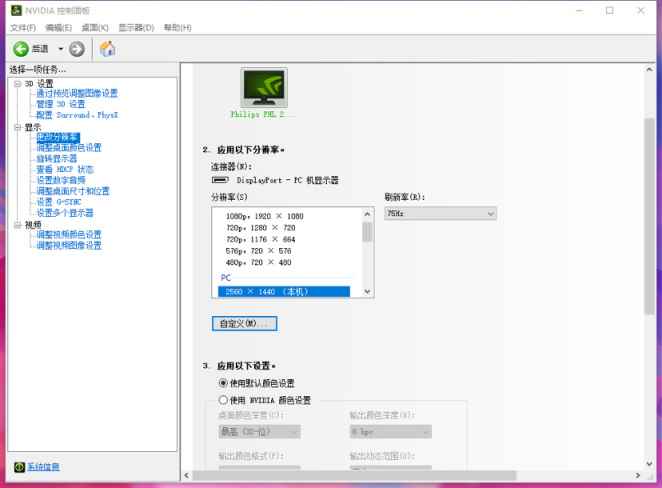Click the Home icon in toolbar
Viewport: 662px width, 488px height.
107,49
